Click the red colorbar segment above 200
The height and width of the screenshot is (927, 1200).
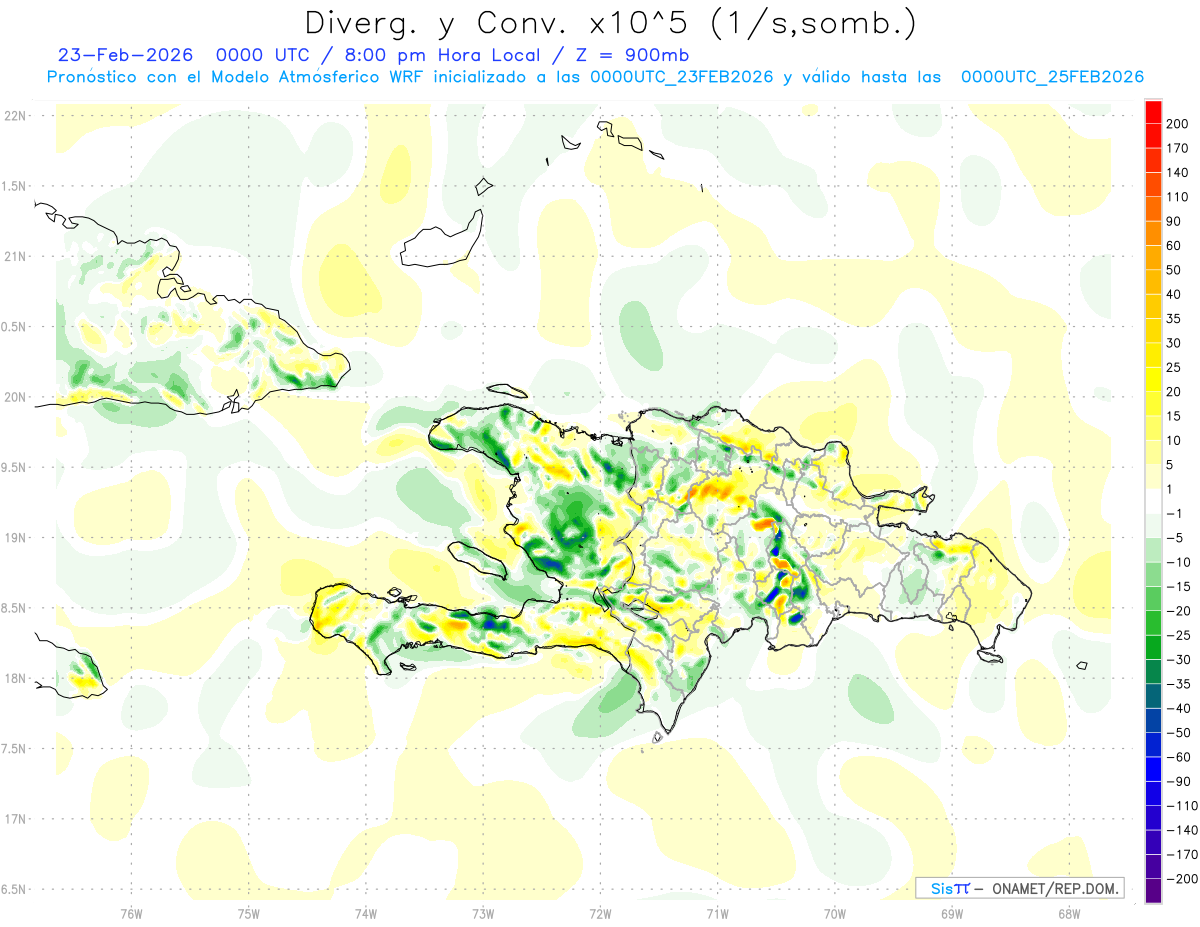[1154, 112]
